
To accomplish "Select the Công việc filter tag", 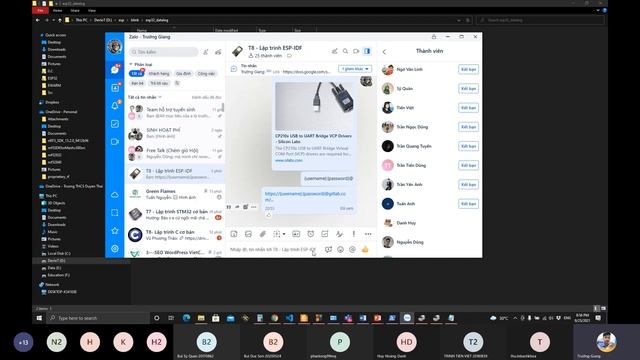I will pyautogui.click(x=206, y=73).
